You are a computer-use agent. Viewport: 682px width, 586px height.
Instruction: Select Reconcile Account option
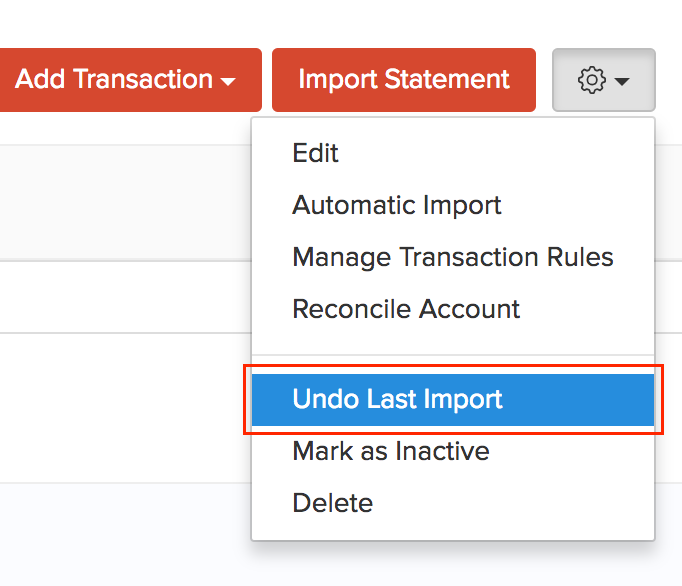(406, 309)
